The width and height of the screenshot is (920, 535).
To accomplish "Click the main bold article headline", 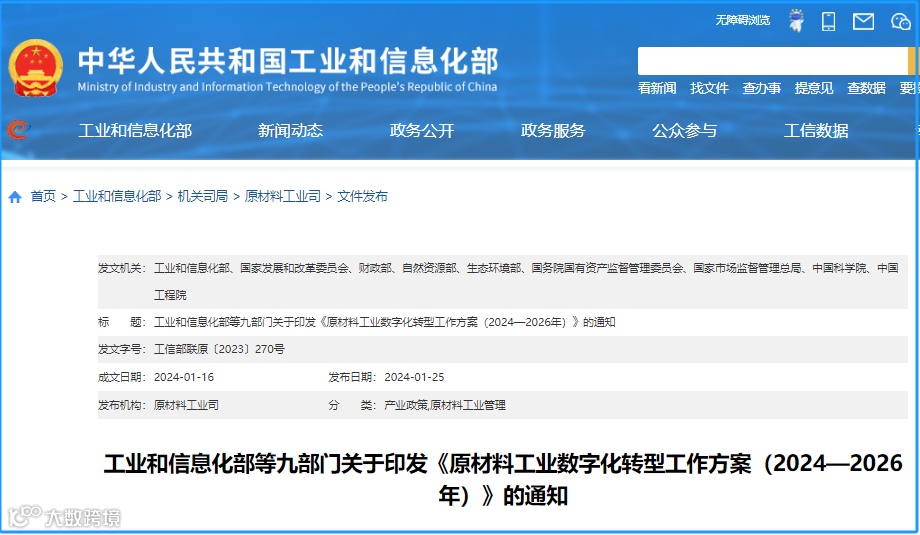I will 503,479.
